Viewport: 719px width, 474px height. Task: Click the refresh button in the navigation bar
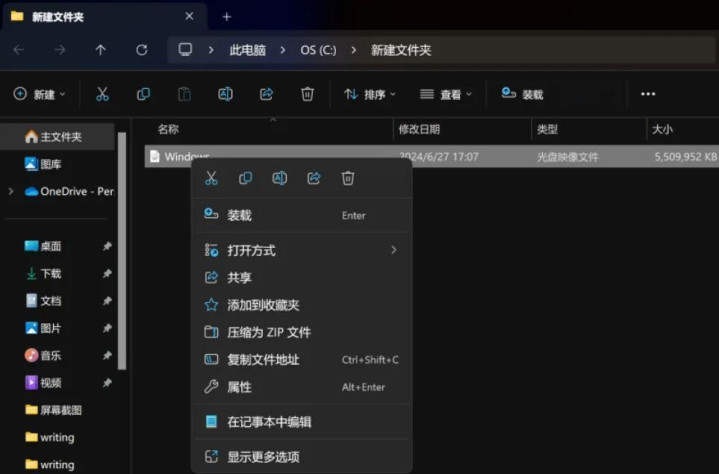pyautogui.click(x=141, y=49)
